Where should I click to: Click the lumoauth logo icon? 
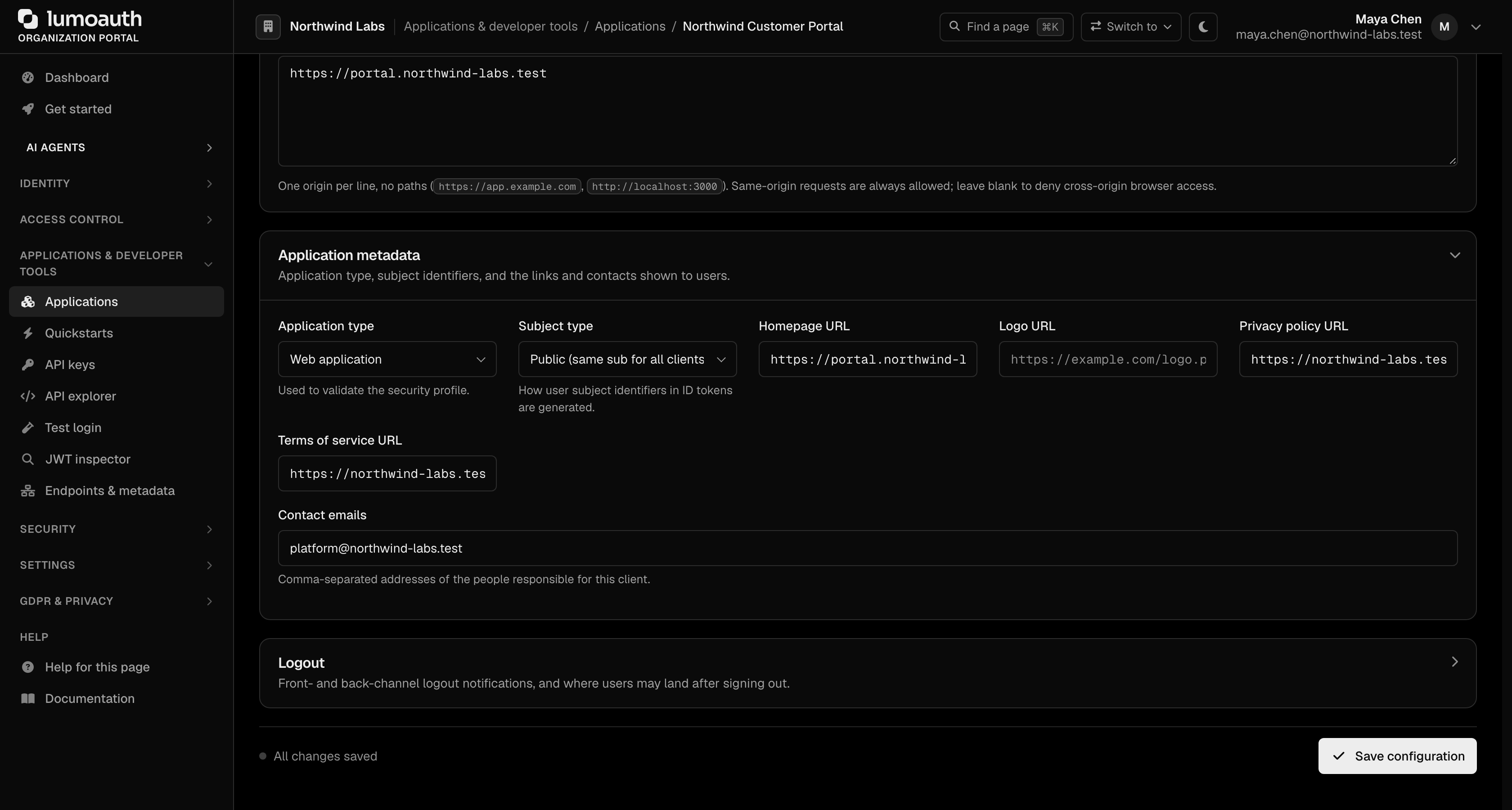[x=27, y=19]
